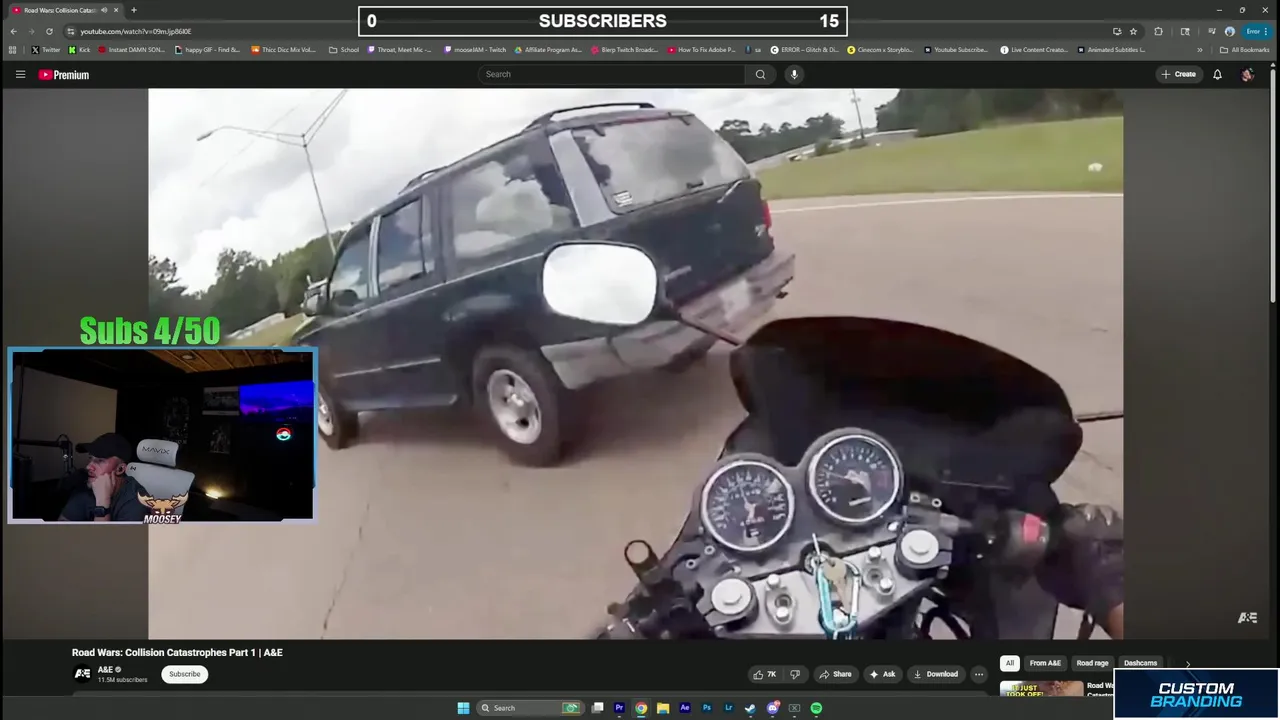Screen dimensions: 1280x720
Task: Show more filter chips with the right chevron
Action: 1188,663
